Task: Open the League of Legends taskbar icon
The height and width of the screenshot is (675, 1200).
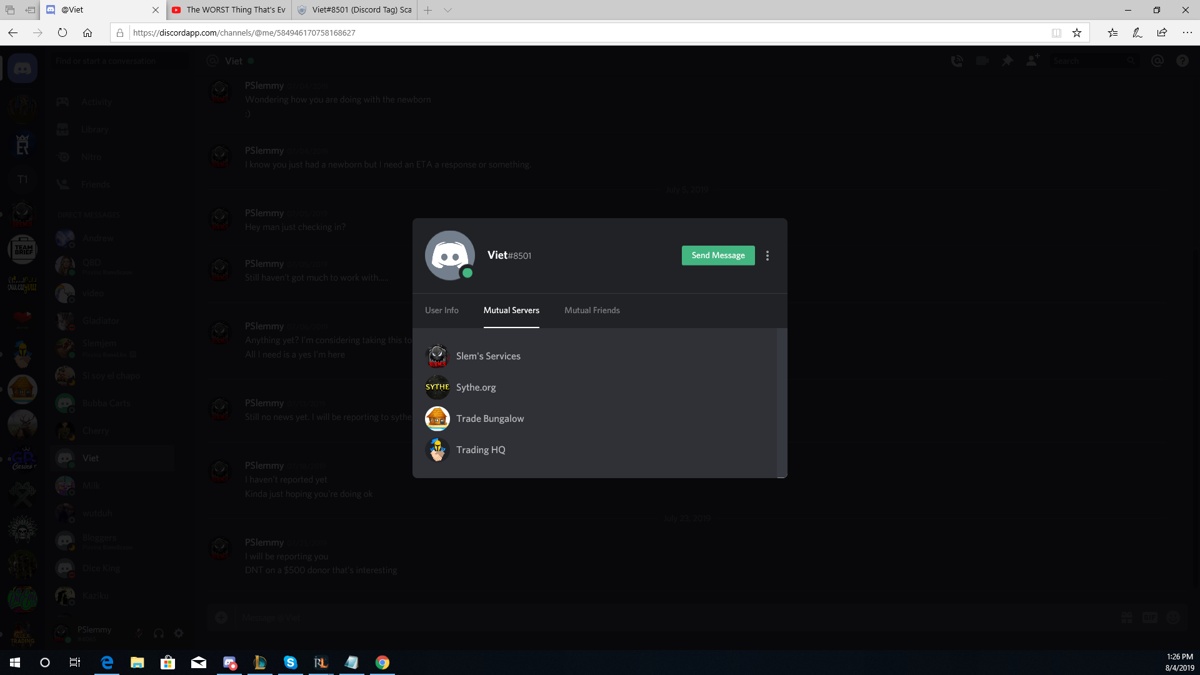Action: click(260, 662)
